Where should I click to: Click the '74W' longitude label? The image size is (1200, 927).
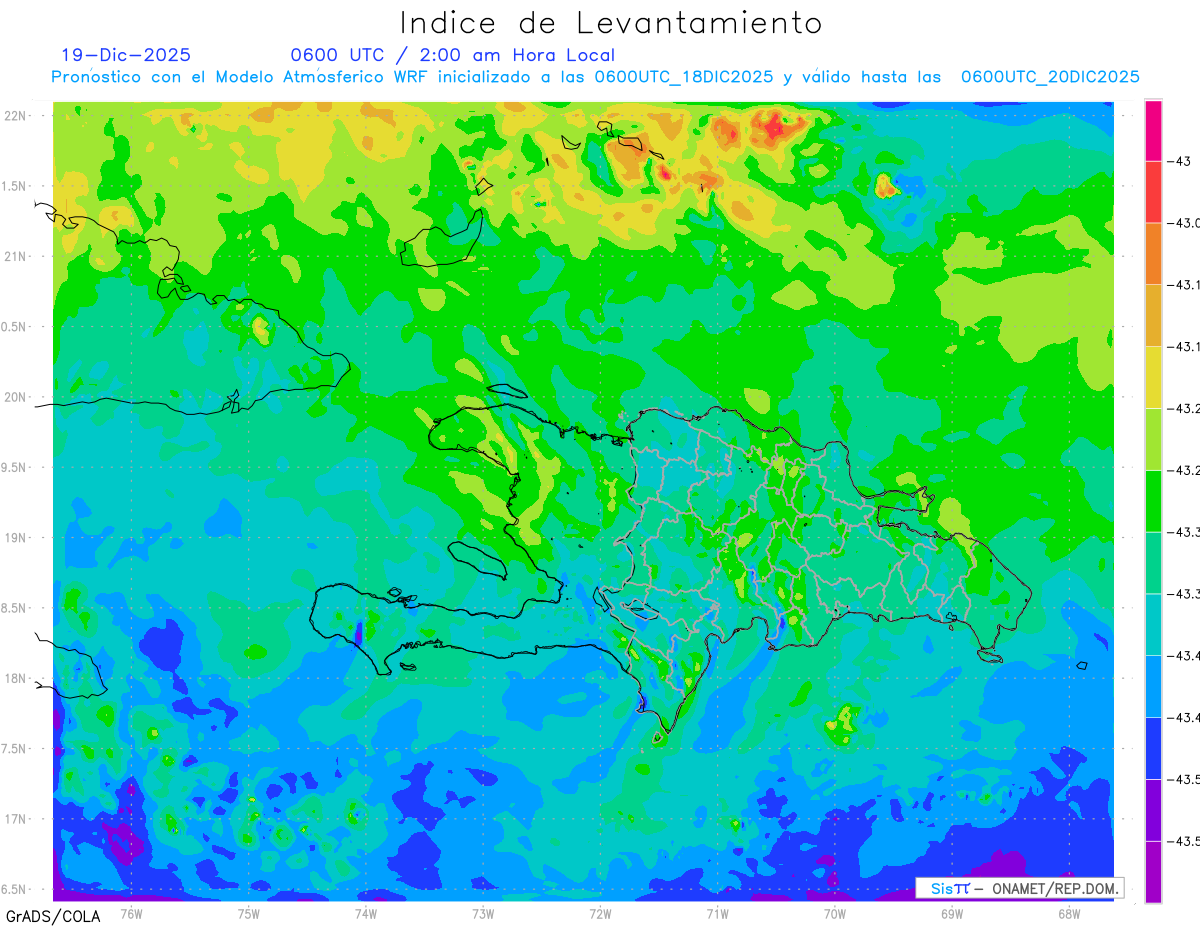click(366, 913)
